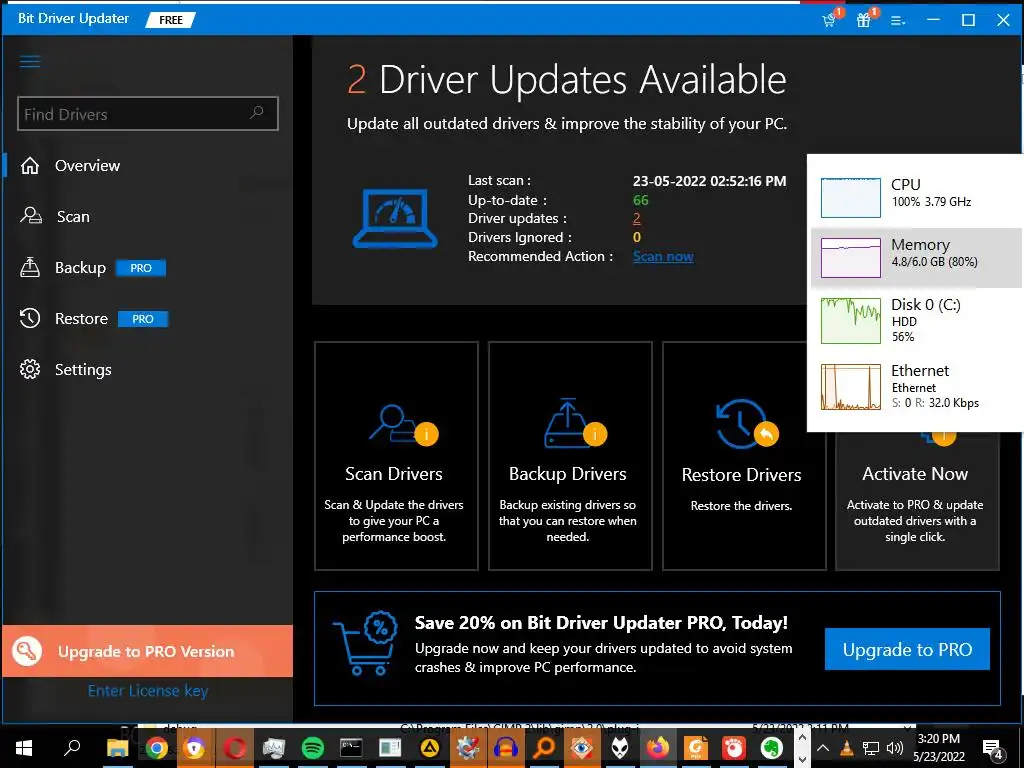
Task: Click the Backup drive icon in the sidebar
Action: pos(29,267)
